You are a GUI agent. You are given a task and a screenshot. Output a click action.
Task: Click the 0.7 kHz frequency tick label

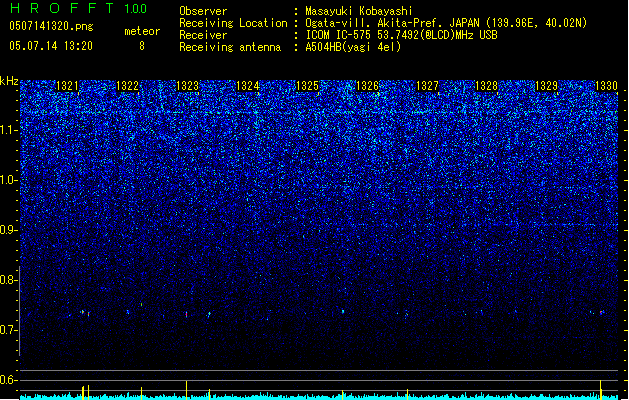tap(9, 330)
